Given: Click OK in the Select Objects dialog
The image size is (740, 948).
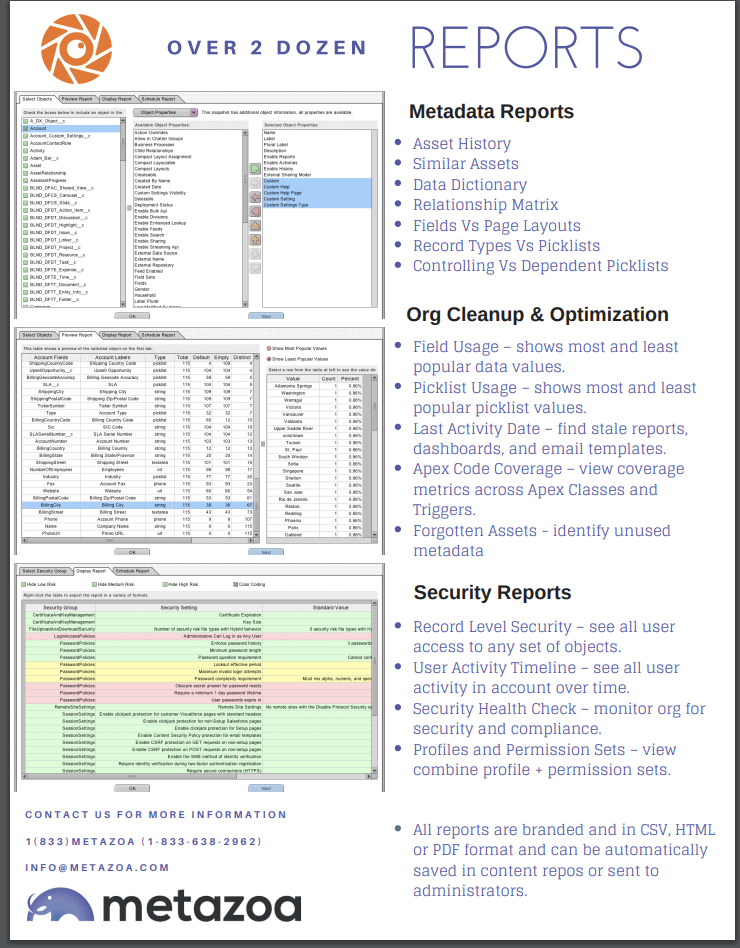Looking at the screenshot, I should point(132,316).
